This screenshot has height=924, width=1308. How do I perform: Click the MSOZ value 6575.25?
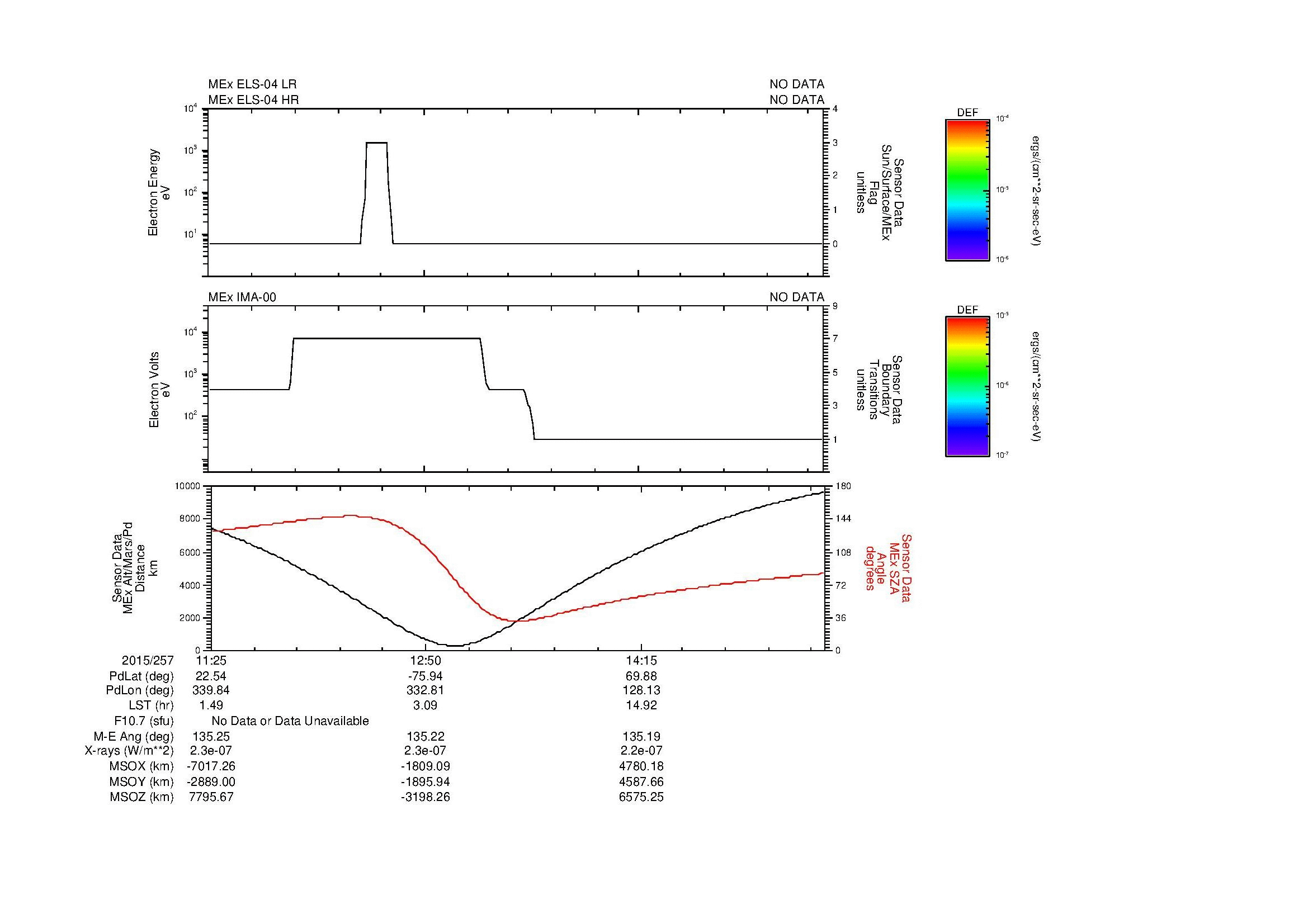click(x=641, y=797)
